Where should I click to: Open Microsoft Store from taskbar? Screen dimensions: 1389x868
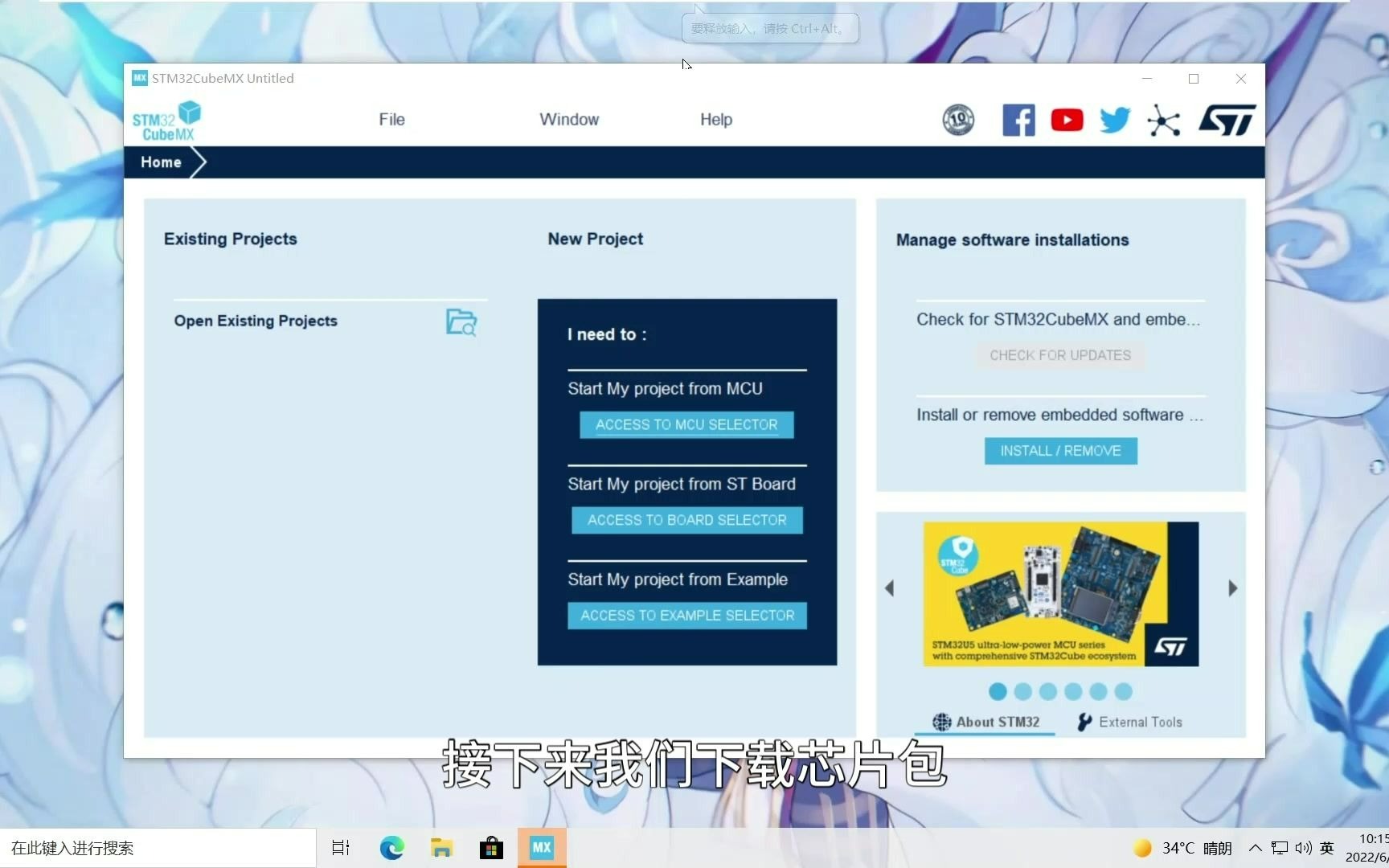[491, 848]
